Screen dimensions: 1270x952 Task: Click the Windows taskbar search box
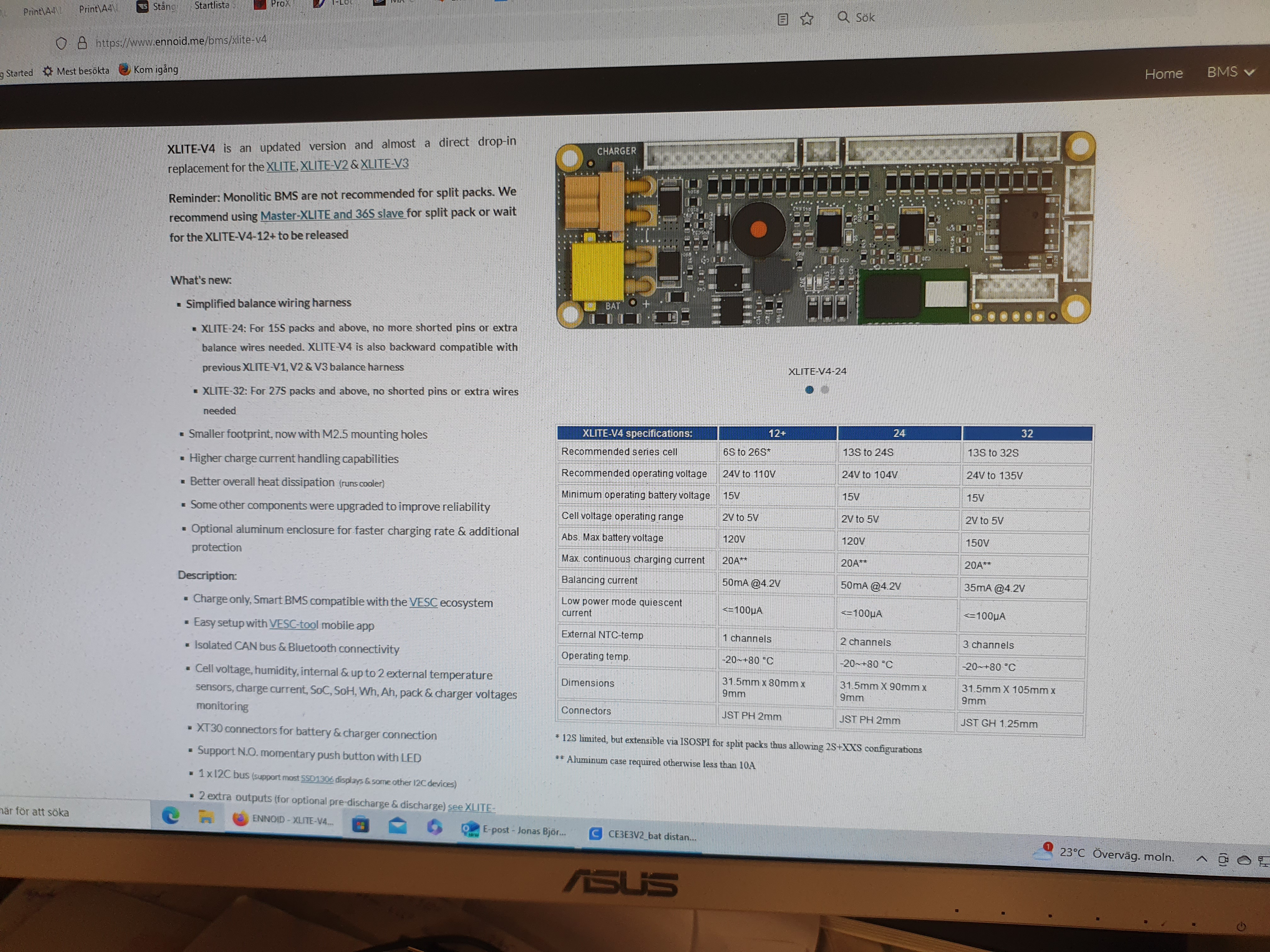(75, 812)
